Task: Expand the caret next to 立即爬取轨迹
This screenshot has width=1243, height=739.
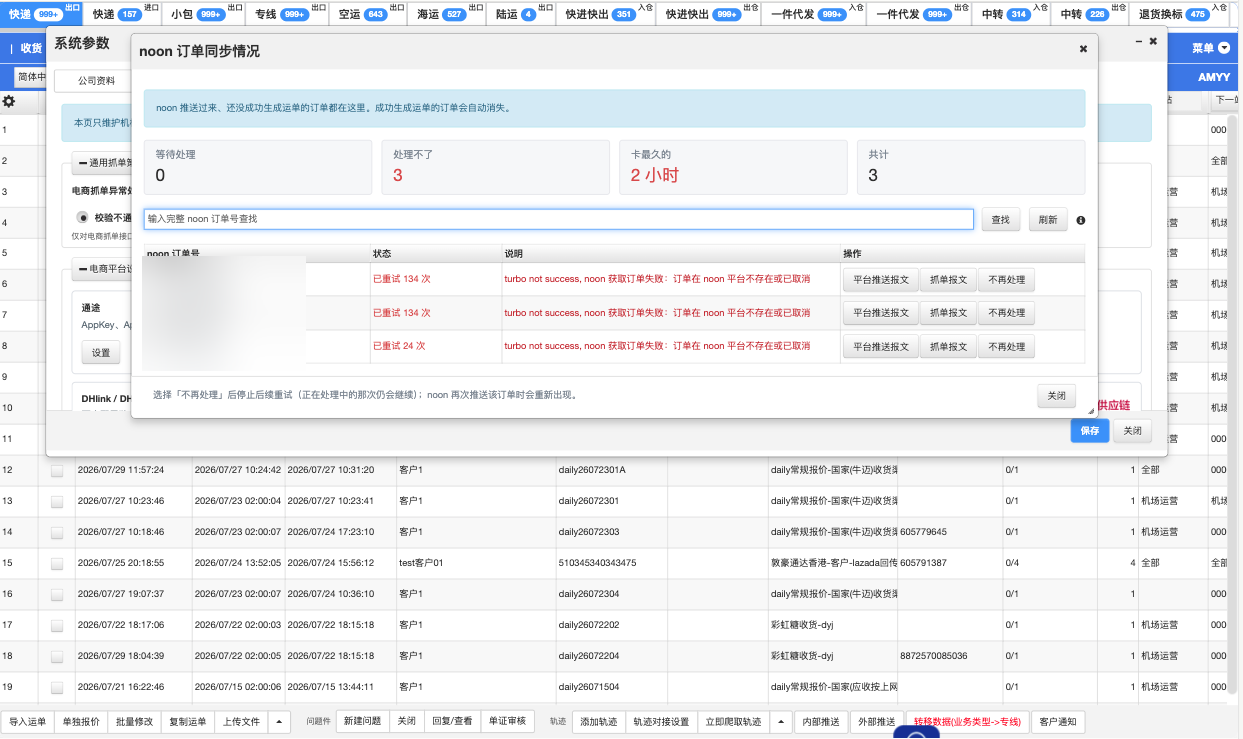Action: pyautogui.click(x=781, y=722)
